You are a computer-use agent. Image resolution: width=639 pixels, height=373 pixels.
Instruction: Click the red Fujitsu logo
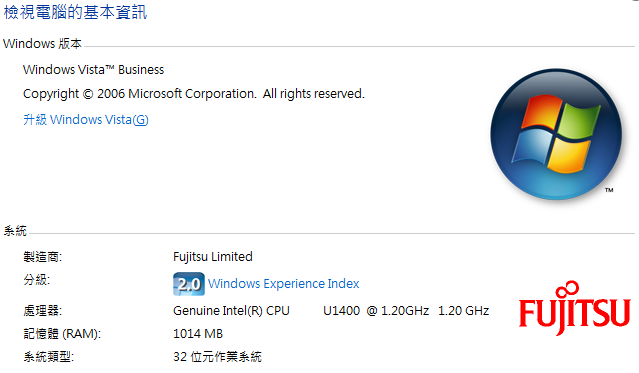click(x=575, y=308)
